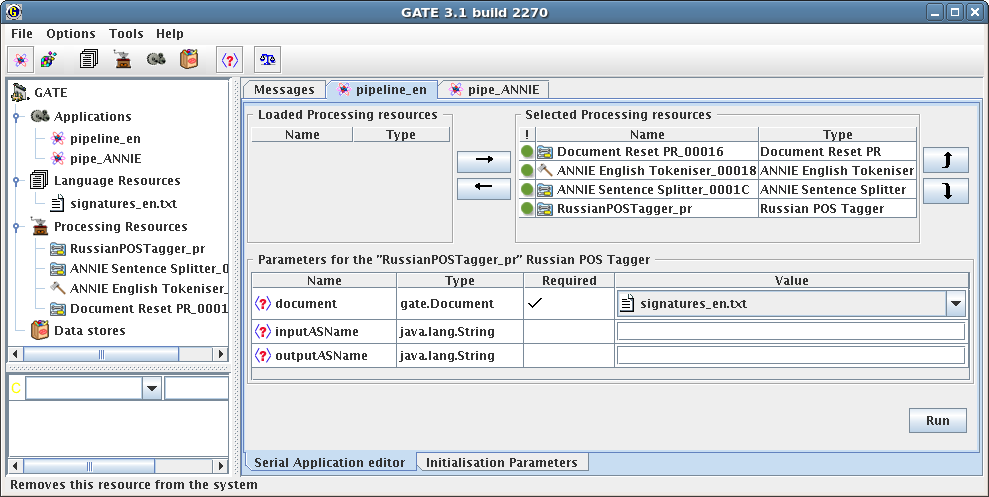Click the gears toolbar icon
Viewport: 989px width, 497px height.
coord(156,59)
